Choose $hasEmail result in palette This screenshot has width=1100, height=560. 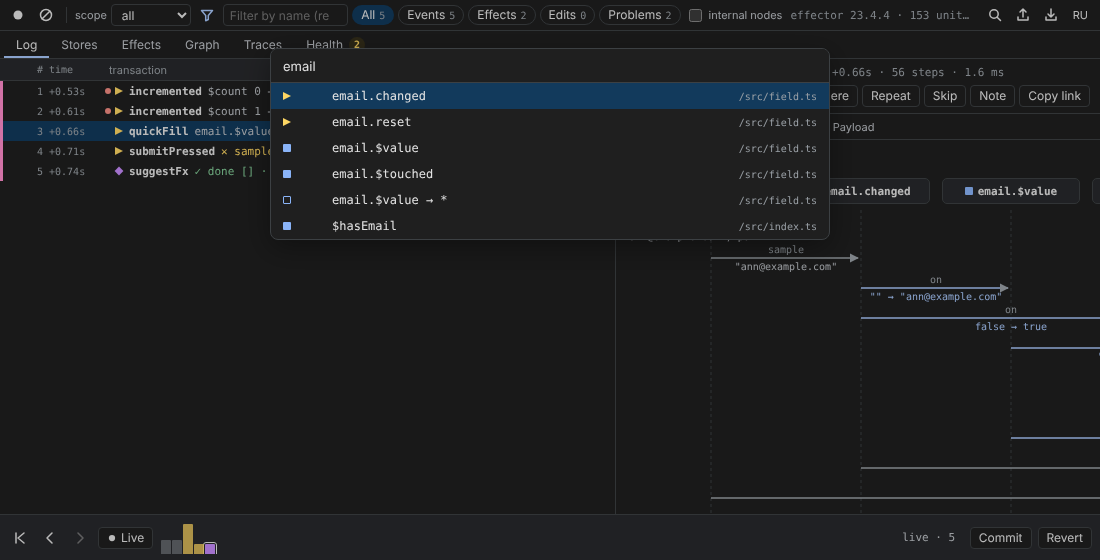[x=550, y=226]
